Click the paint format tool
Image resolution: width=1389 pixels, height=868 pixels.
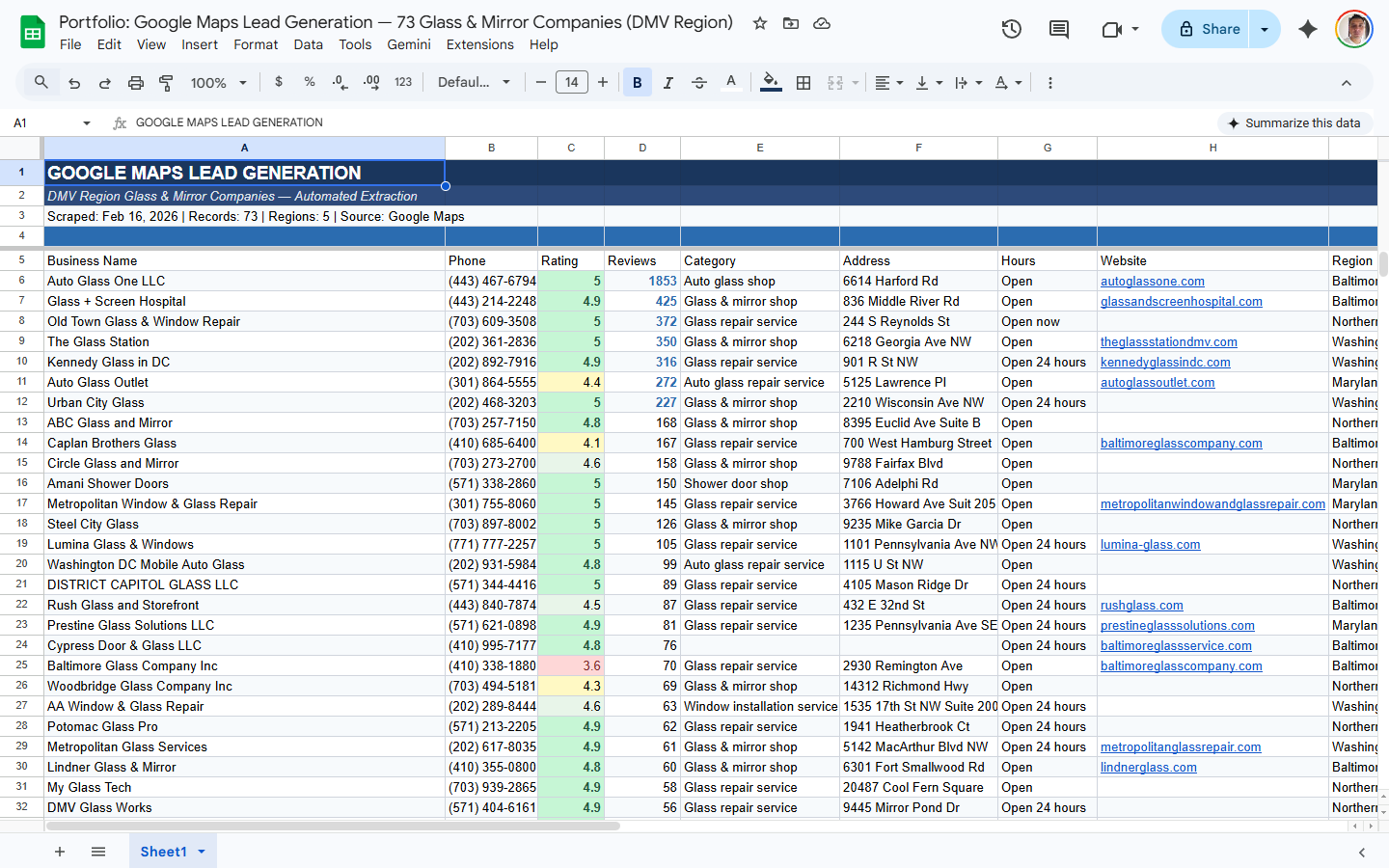coord(166,82)
